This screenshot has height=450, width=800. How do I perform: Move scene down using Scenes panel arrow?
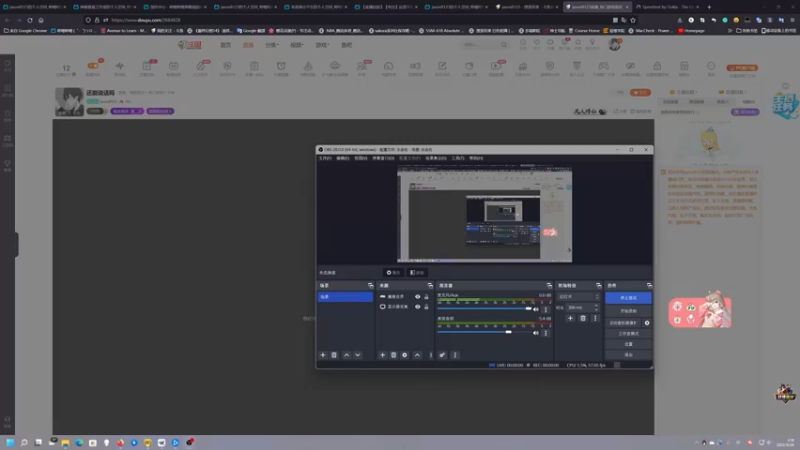coord(358,355)
